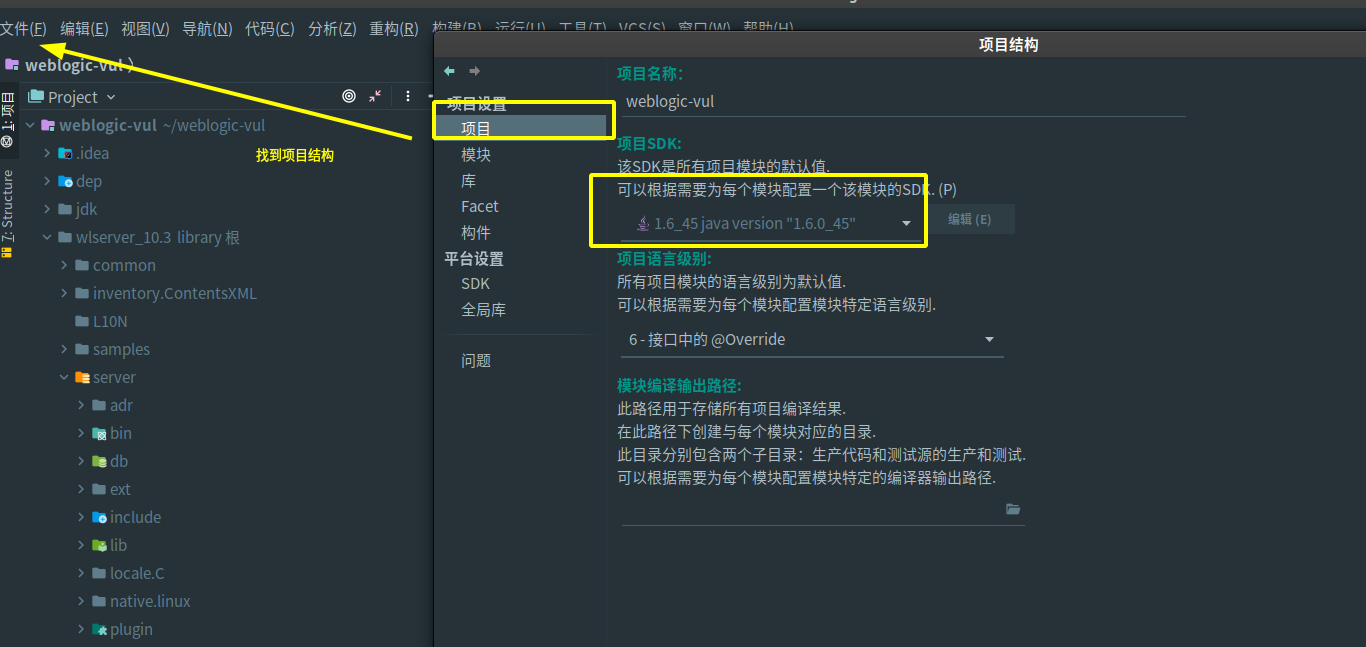Viewport: 1366px width, 647px height.
Task: Select 全局库 under platform settings
Action: (x=483, y=310)
